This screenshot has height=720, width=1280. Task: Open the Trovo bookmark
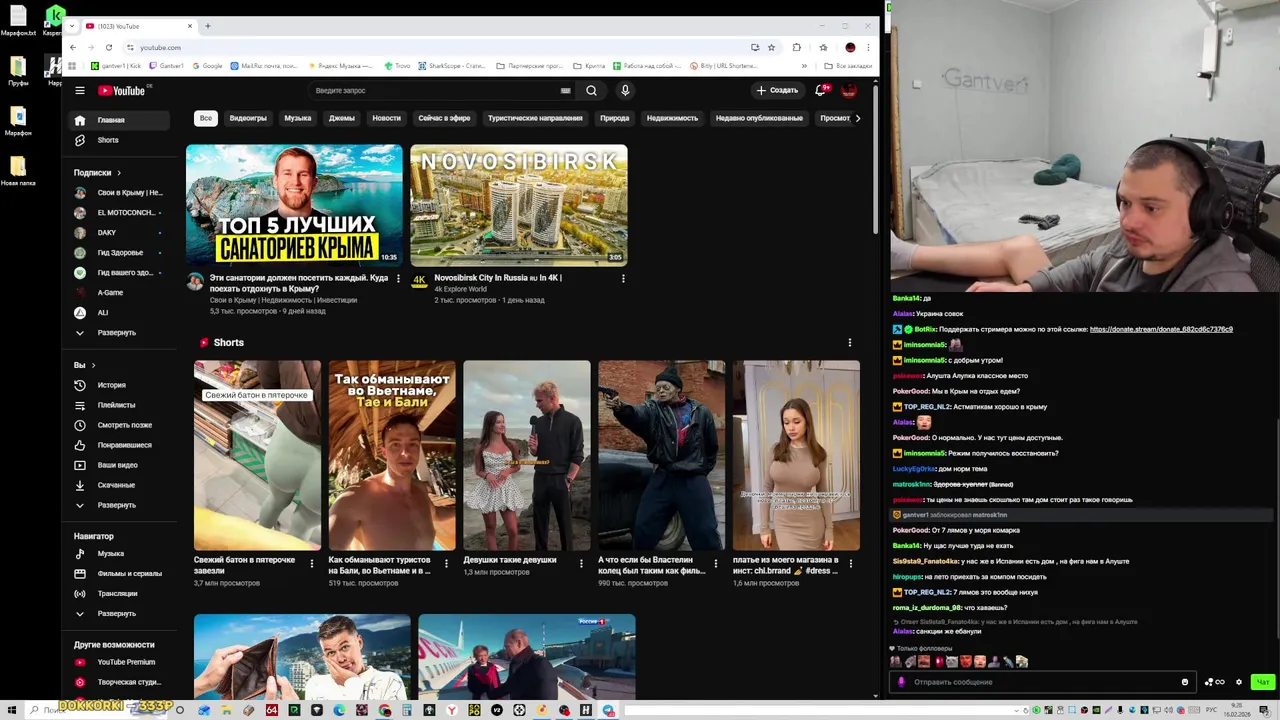397,66
